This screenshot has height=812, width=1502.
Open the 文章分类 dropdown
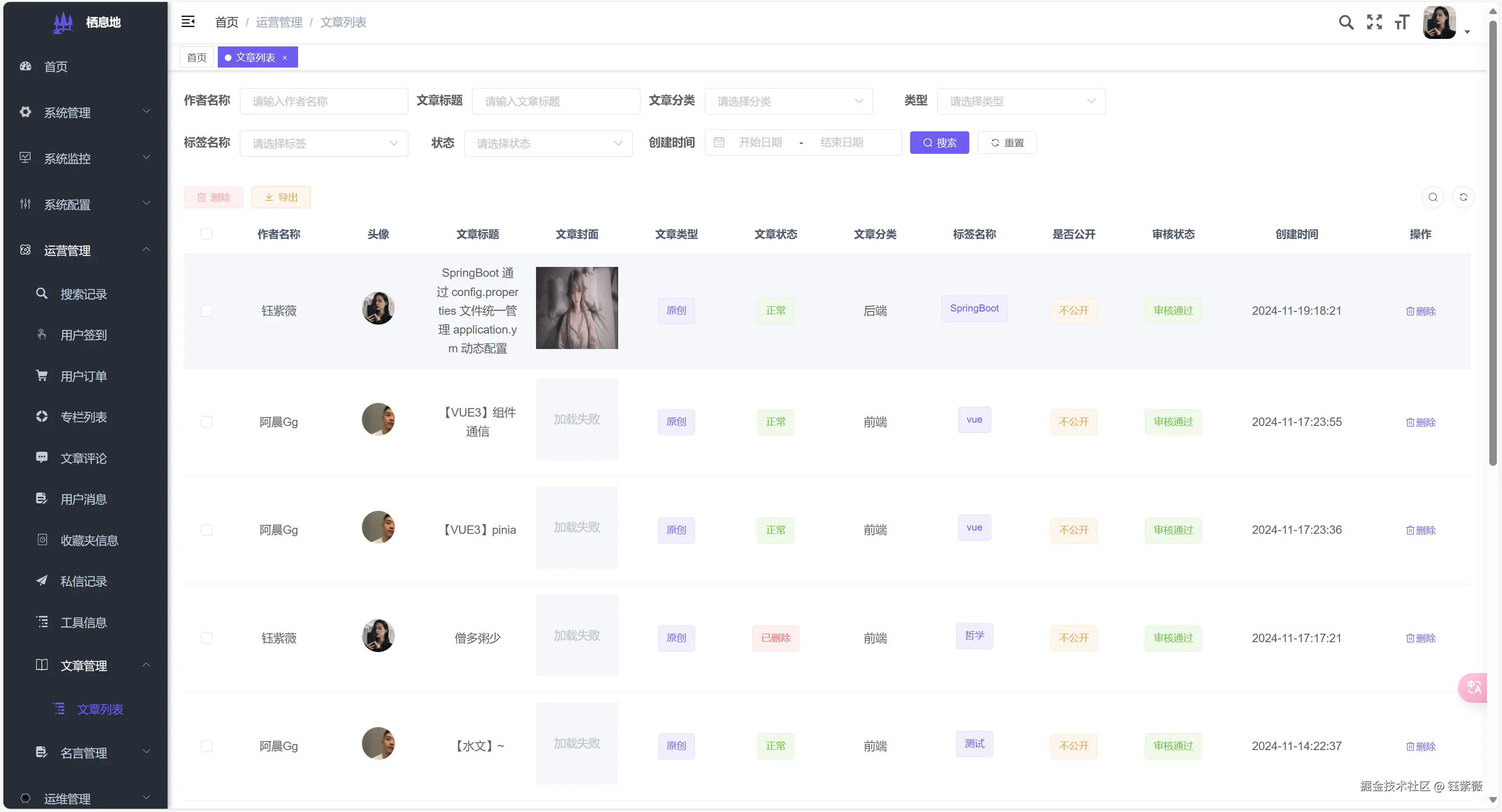789,101
